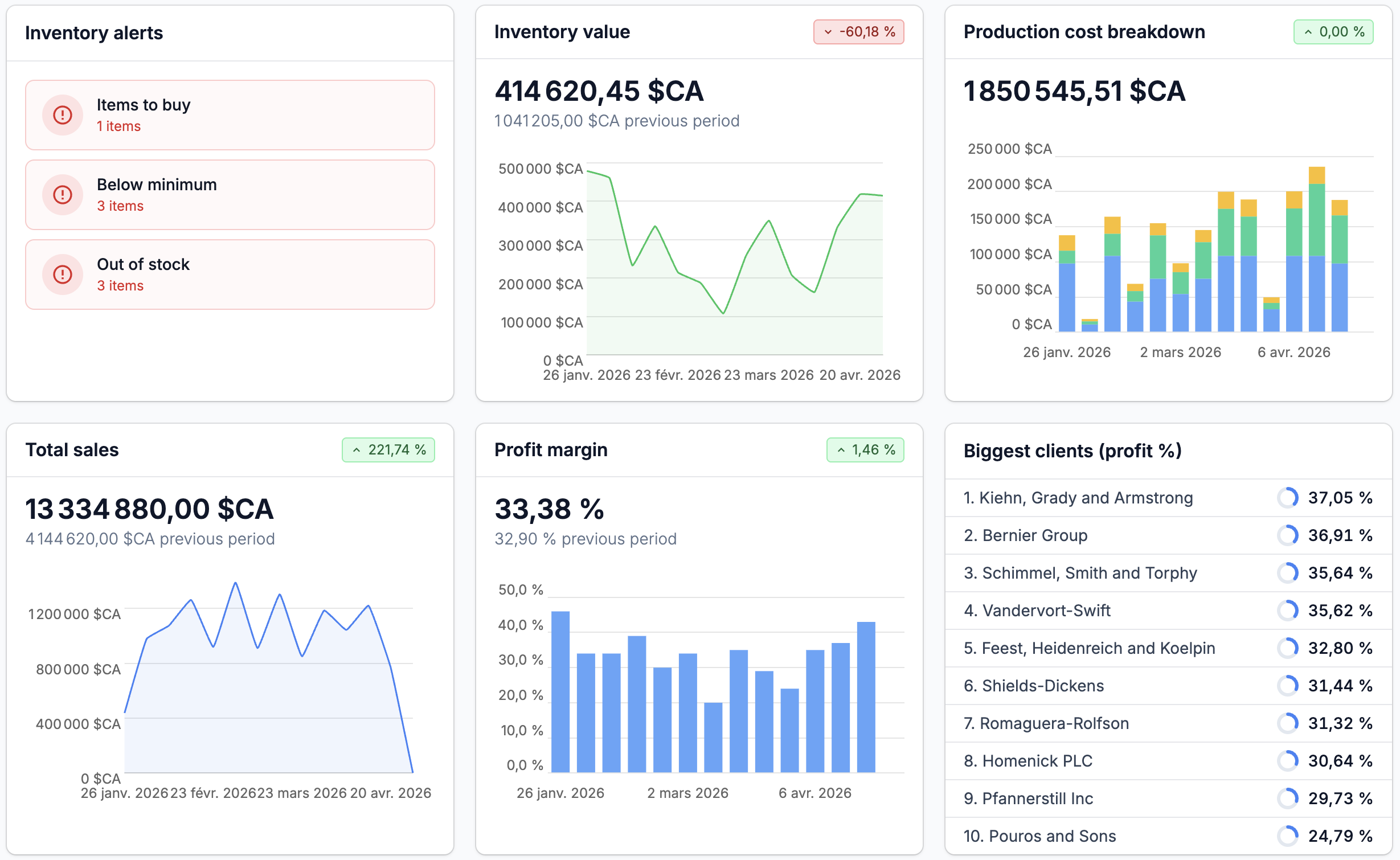The image size is (1400, 860).
Task: Click the down chevron in the -60,18 % badge
Action: point(828,32)
